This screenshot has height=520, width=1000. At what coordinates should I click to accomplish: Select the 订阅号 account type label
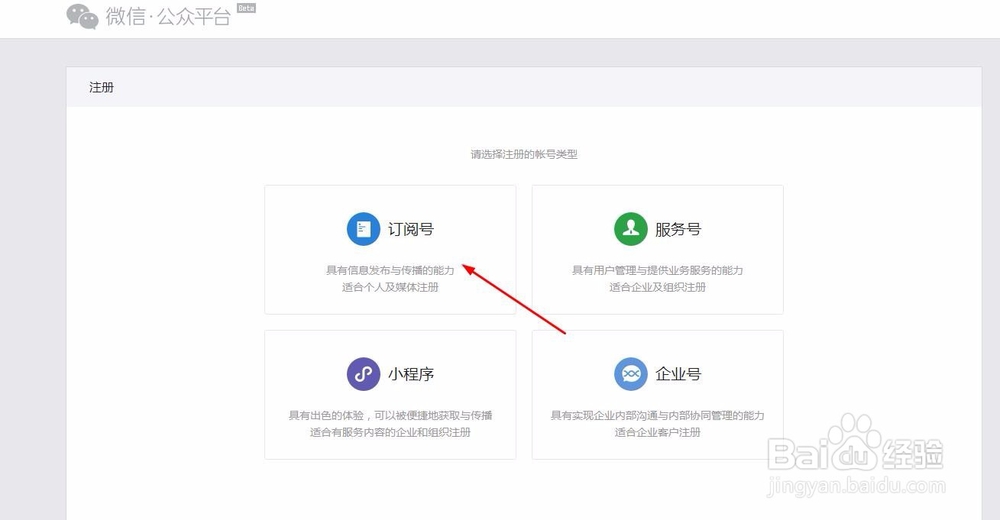411,229
